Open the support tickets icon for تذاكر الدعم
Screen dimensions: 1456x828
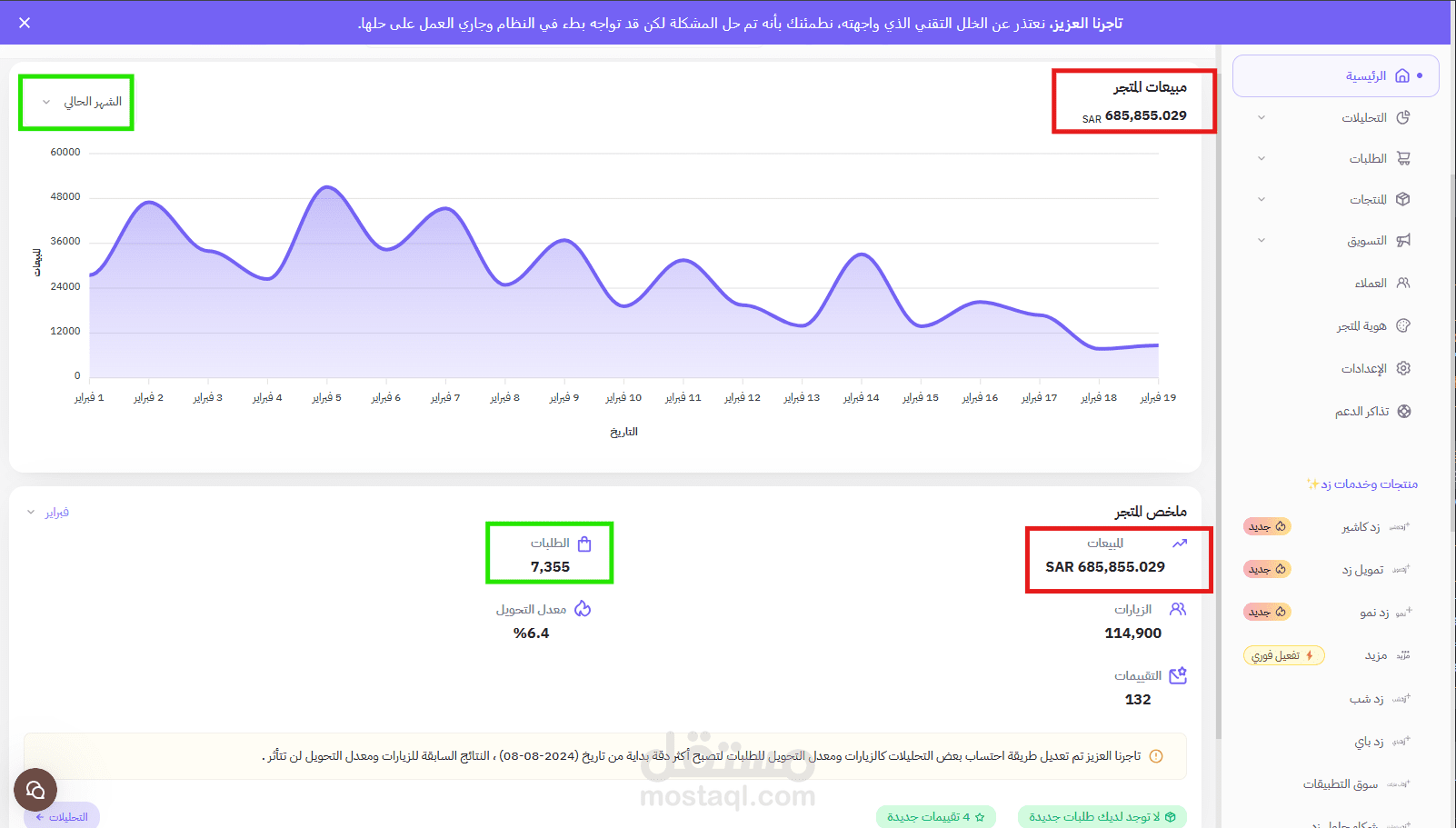pos(1403,411)
